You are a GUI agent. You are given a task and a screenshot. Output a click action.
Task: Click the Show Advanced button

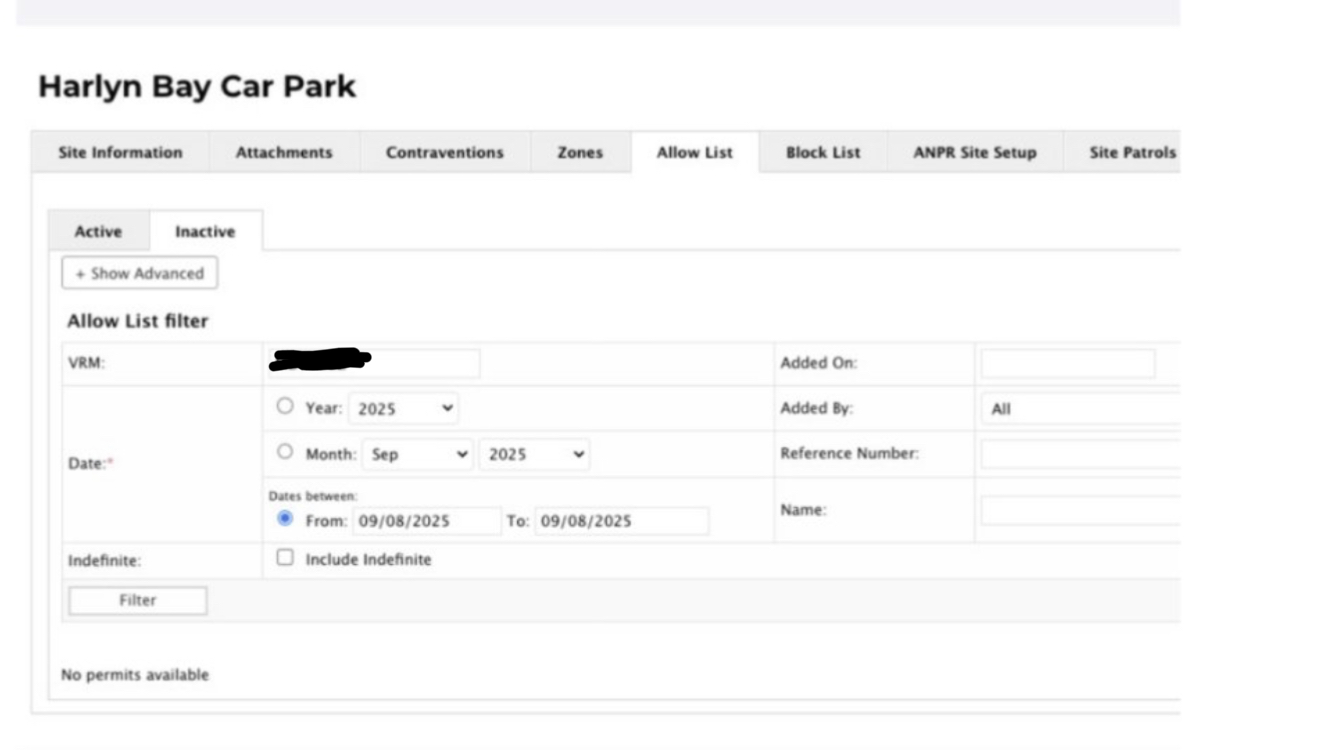pyautogui.click(x=139, y=273)
